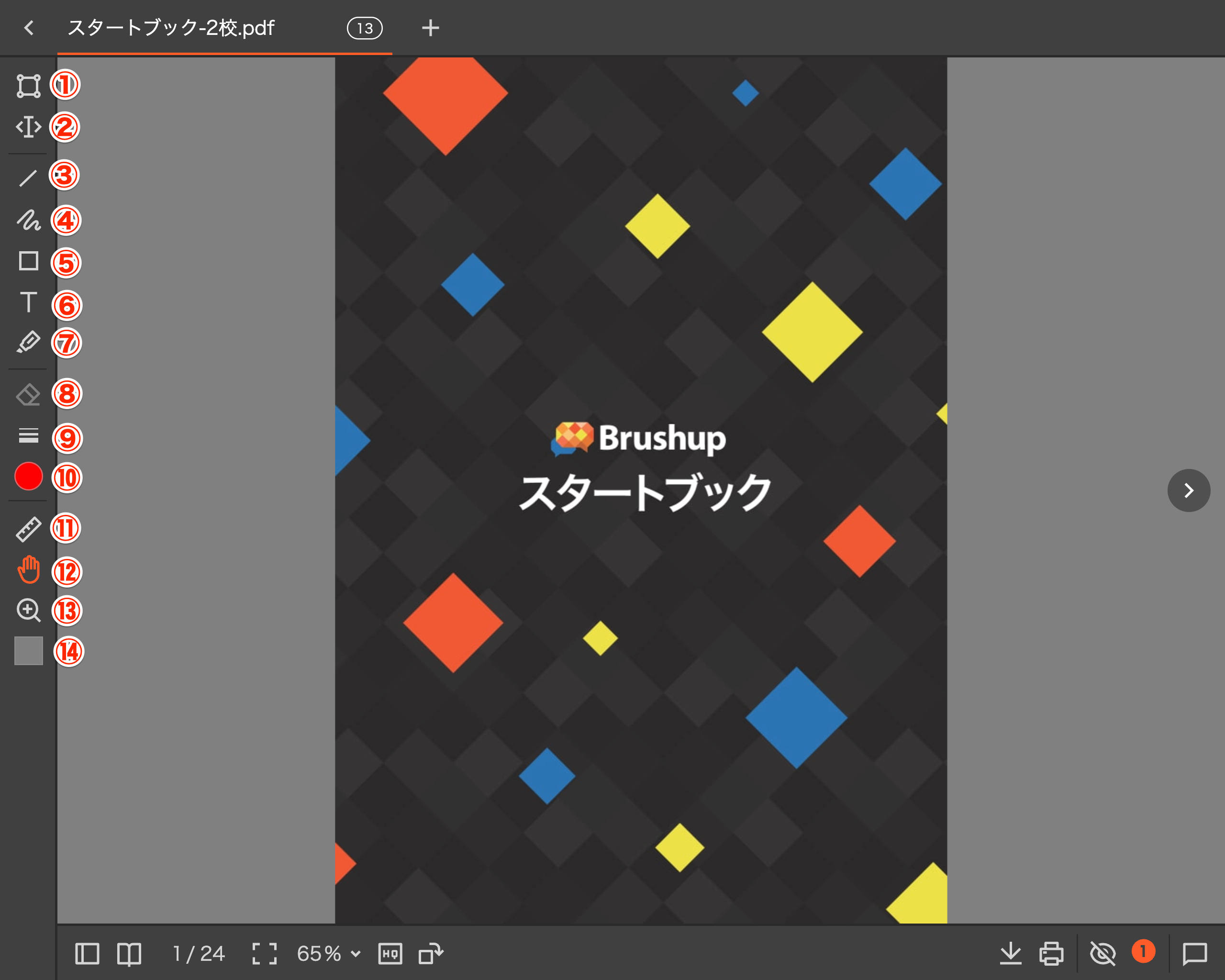Download the PDF file
Screen dimensions: 1225x980
[1011, 954]
